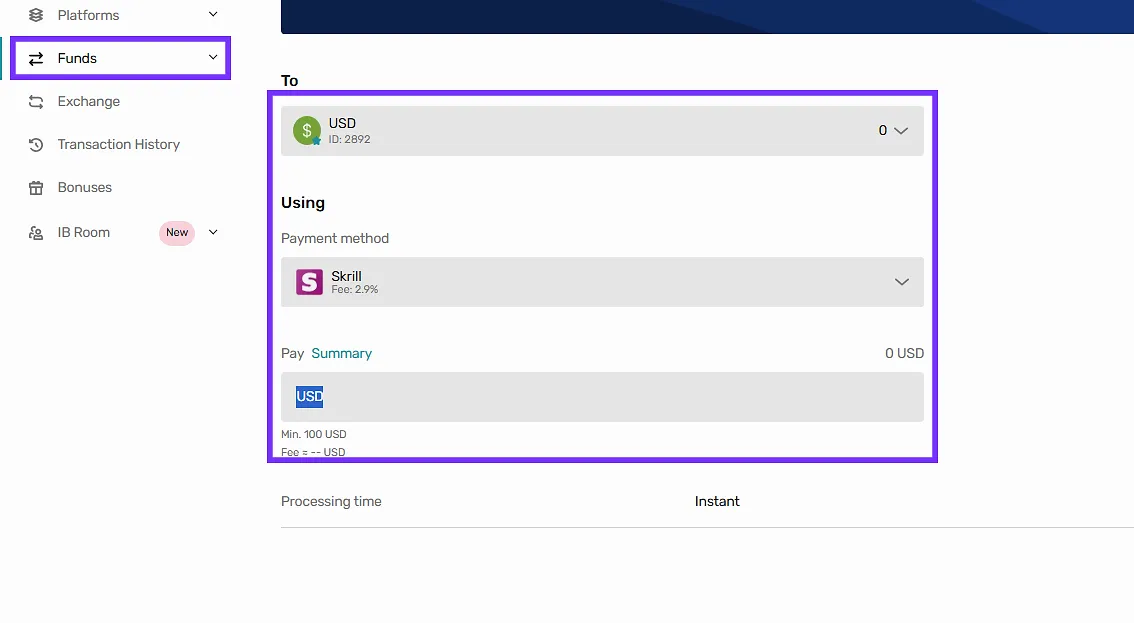
Task: Open the IB Room text label
Action: pyautogui.click(x=83, y=232)
